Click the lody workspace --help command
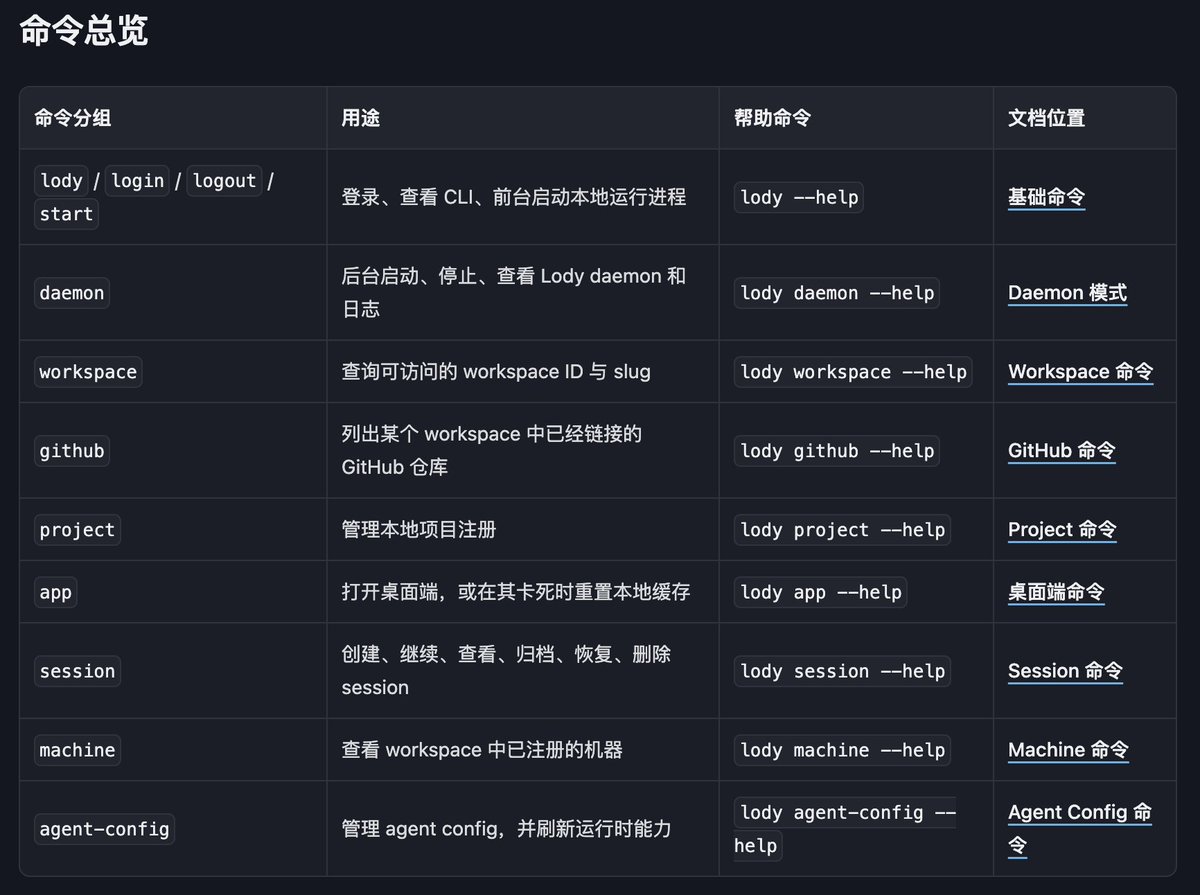Screen dimensions: 1200x895 [x=853, y=372]
